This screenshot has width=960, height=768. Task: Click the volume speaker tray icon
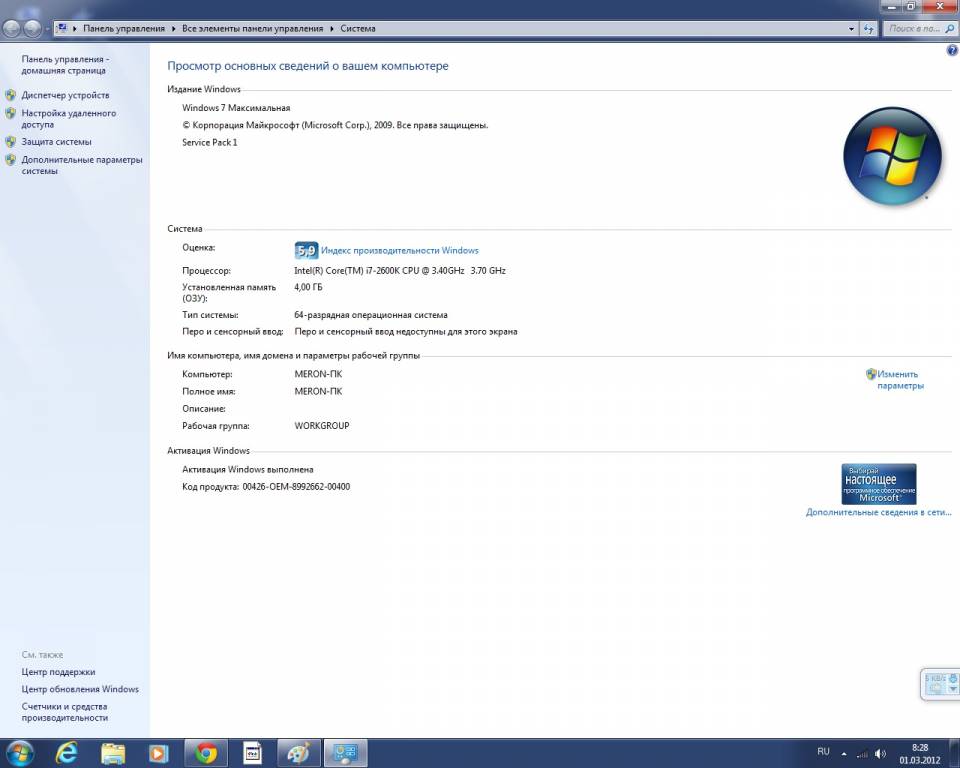click(880, 753)
